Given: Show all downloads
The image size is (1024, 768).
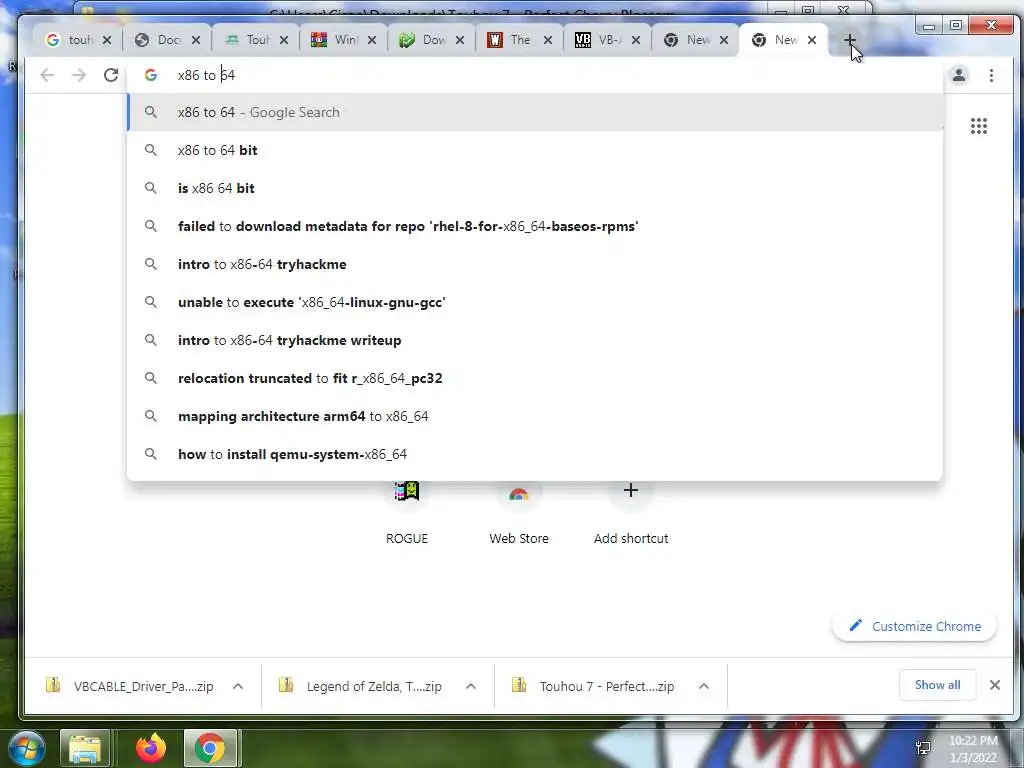Looking at the screenshot, I should (937, 685).
